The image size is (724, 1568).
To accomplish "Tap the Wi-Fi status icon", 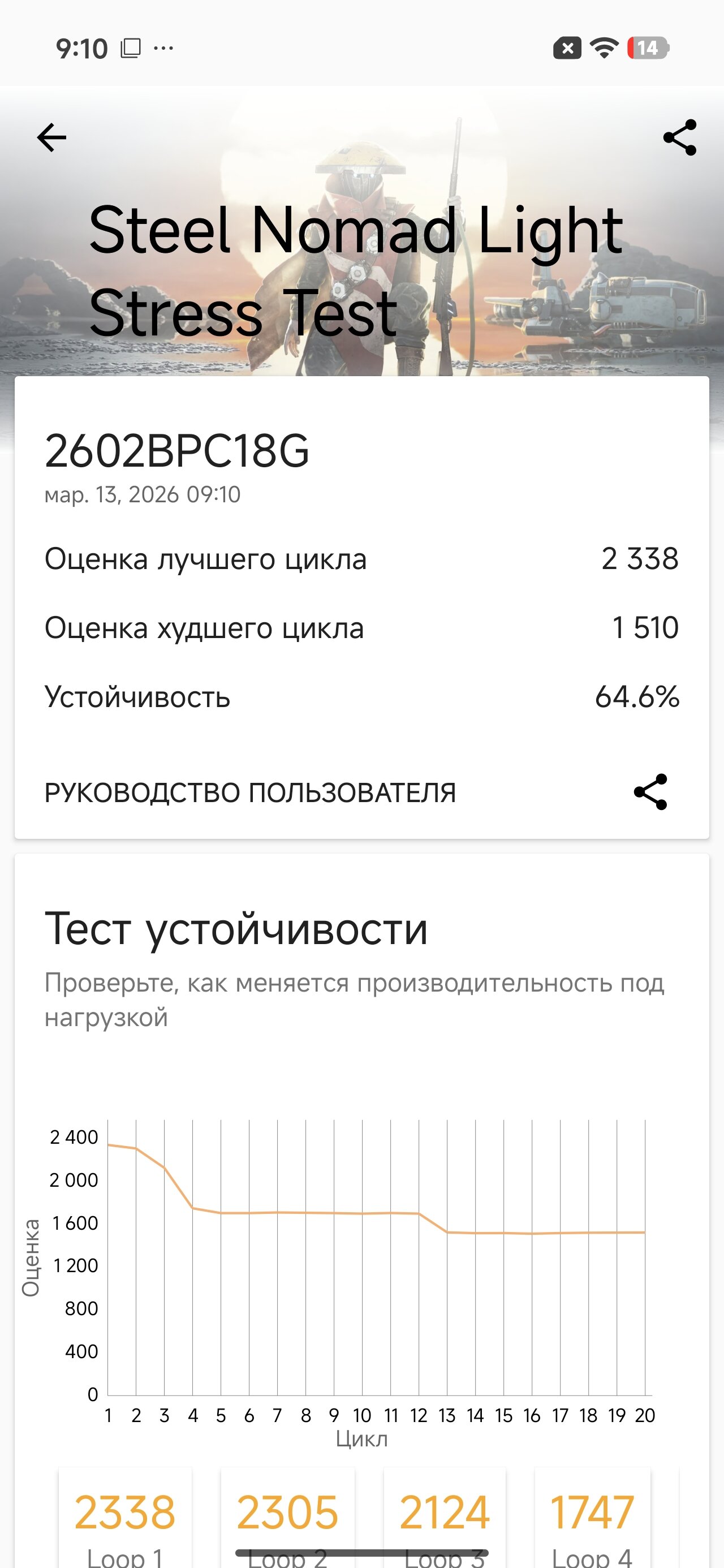I will tap(604, 48).
